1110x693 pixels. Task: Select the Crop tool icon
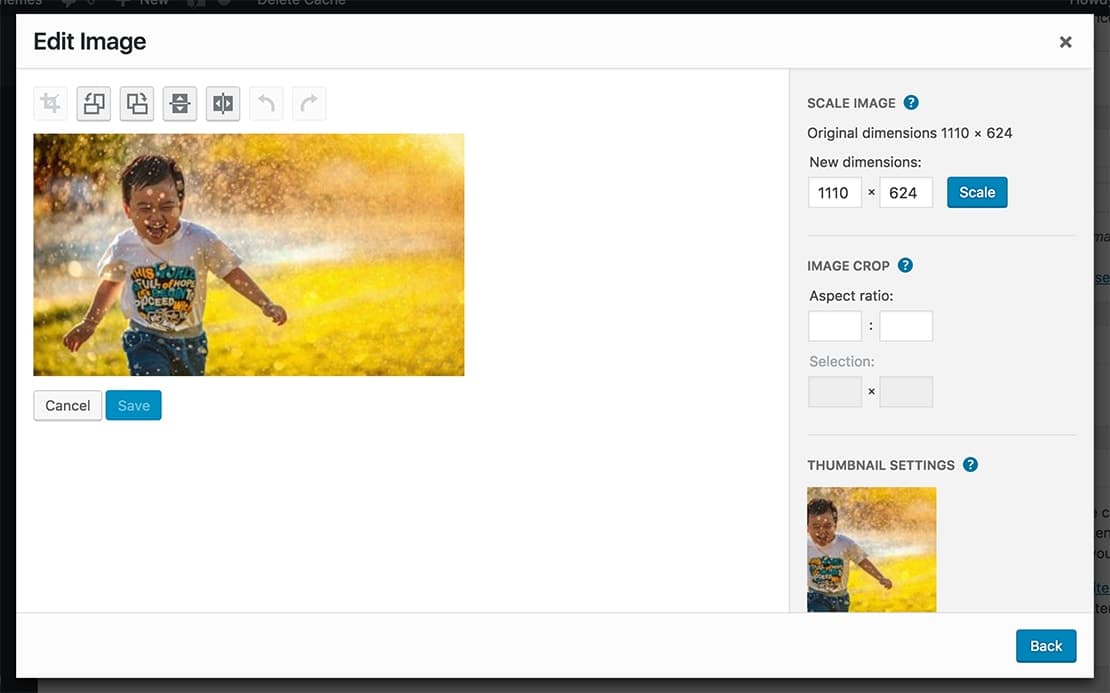pyautogui.click(x=50, y=104)
